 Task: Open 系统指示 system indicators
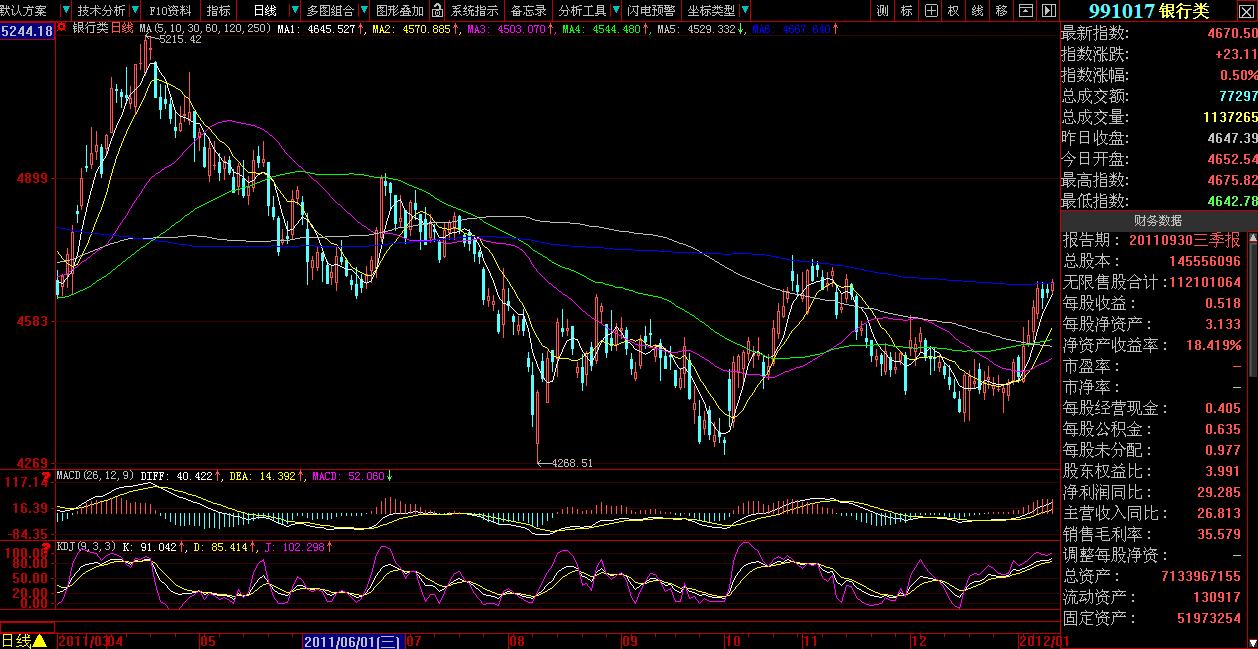(474, 10)
